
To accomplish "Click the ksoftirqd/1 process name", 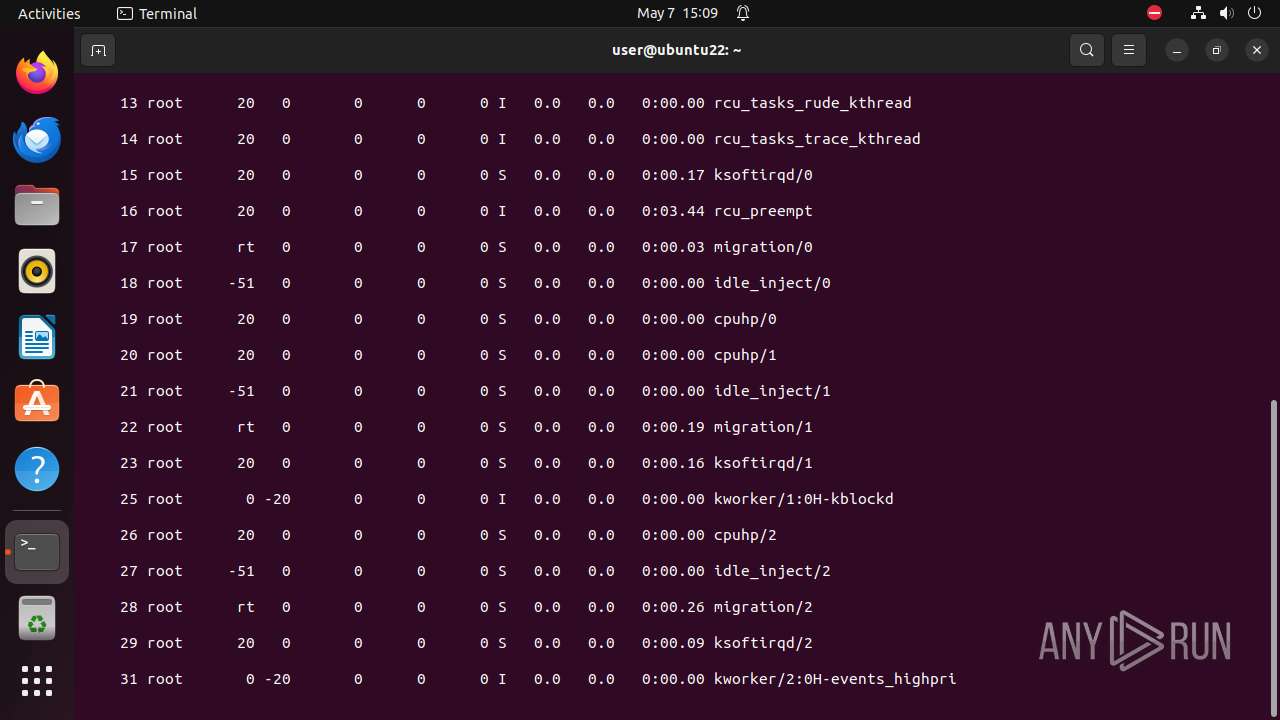I will click(763, 463).
